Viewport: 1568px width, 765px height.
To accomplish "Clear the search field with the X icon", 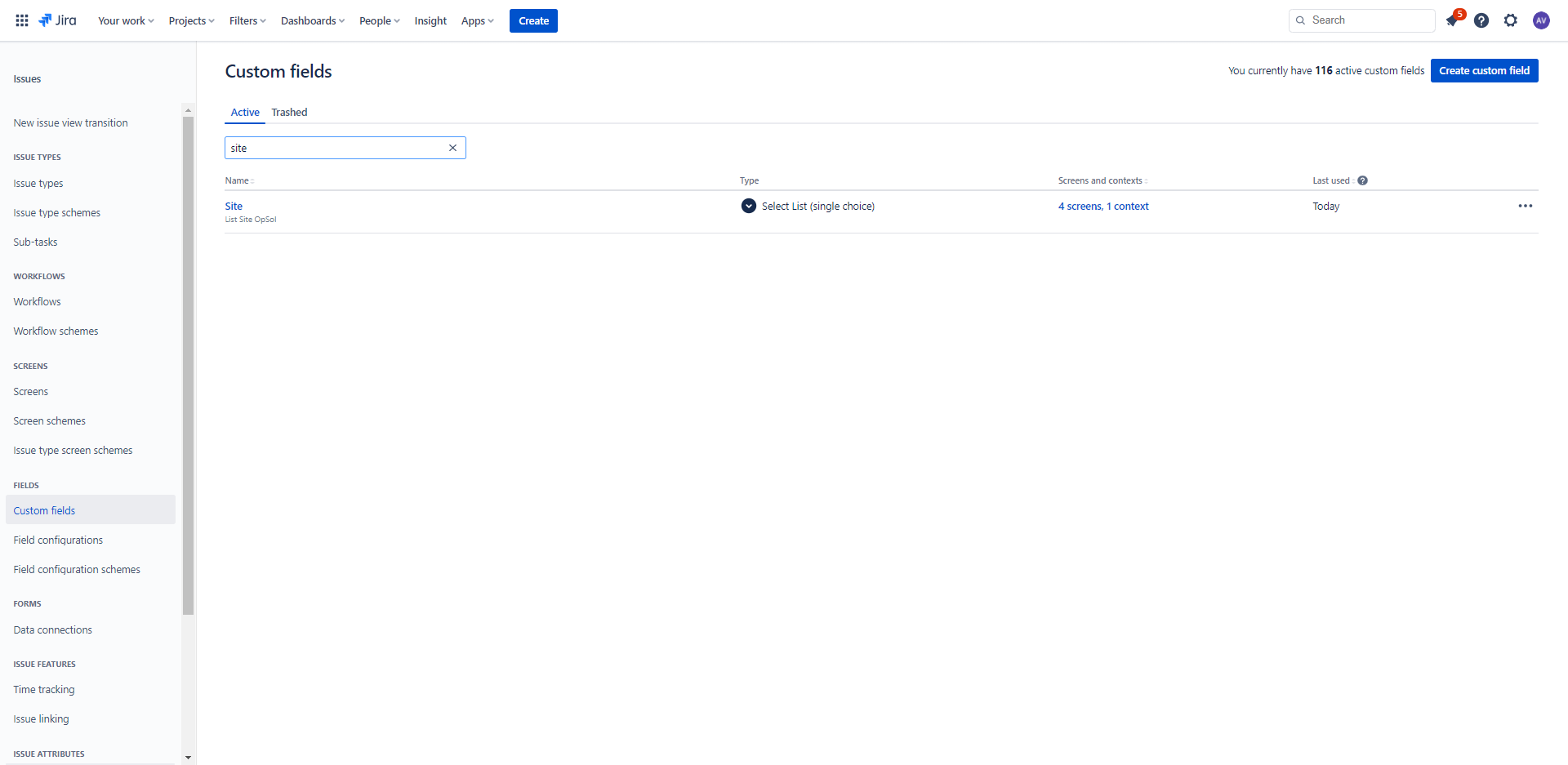I will pos(453,148).
